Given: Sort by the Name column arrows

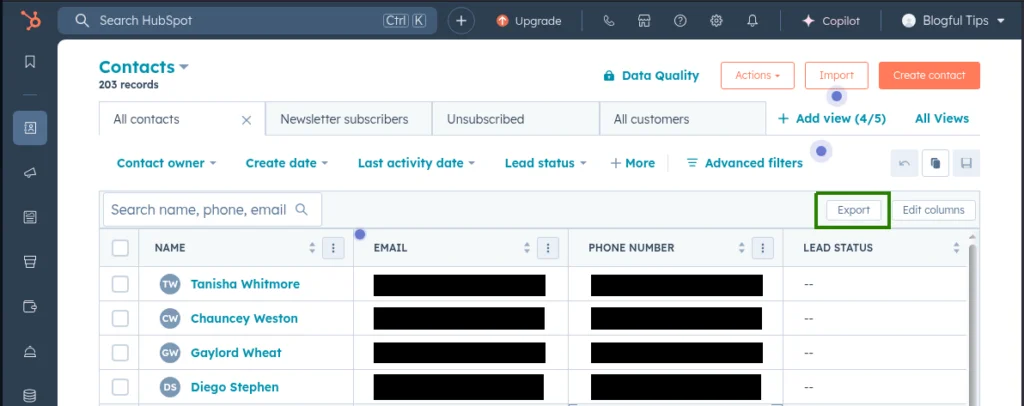Looking at the screenshot, I should (312, 248).
